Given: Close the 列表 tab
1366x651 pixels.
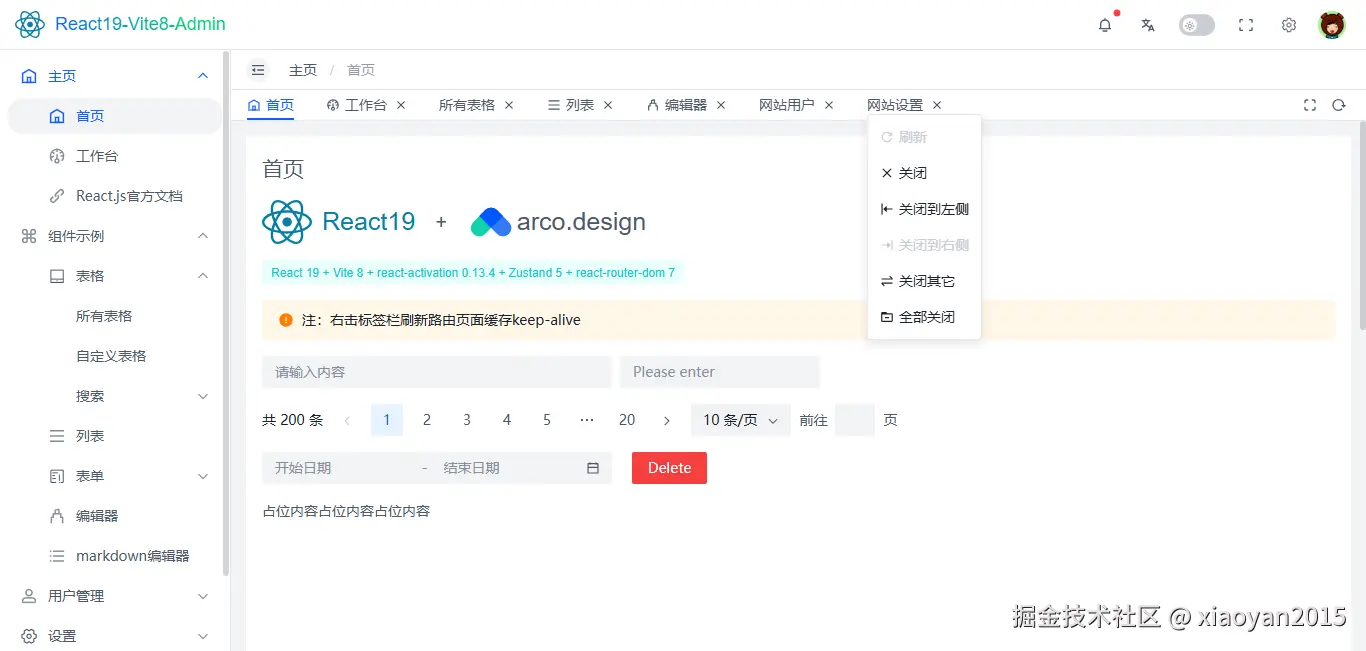Looking at the screenshot, I should click(608, 105).
